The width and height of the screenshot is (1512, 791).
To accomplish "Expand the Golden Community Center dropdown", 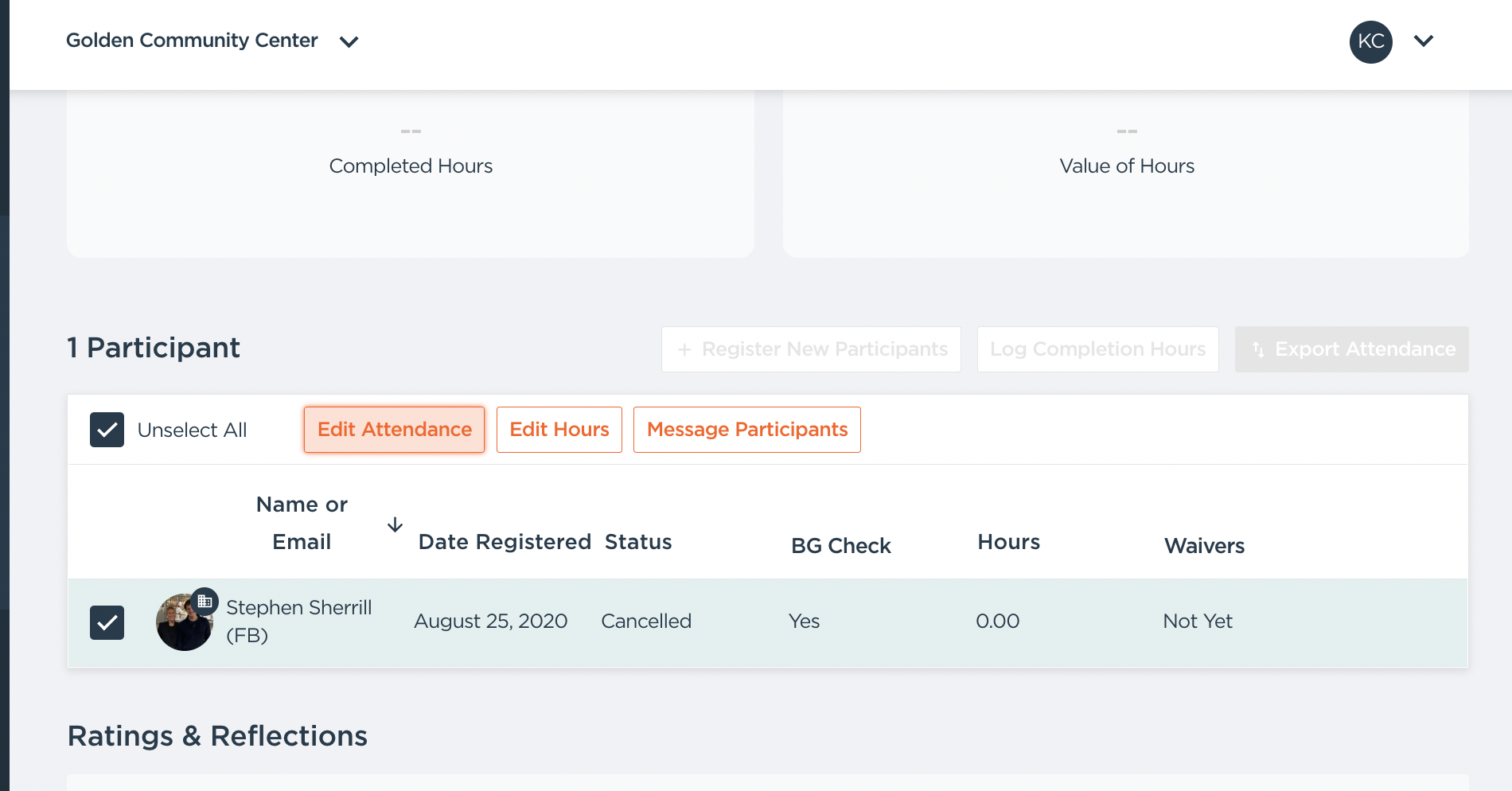I will [x=349, y=41].
